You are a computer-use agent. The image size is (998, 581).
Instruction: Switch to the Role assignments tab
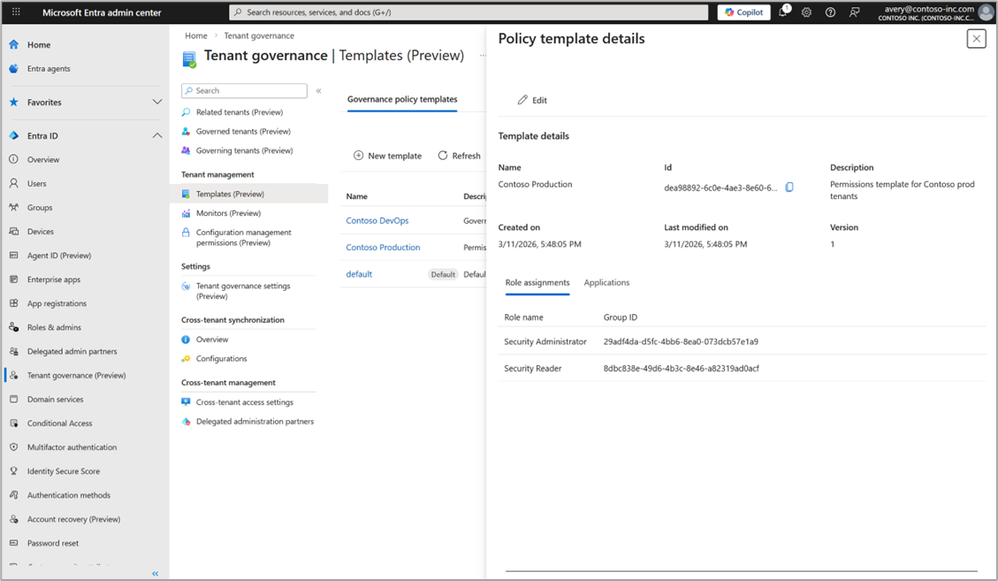tap(537, 283)
